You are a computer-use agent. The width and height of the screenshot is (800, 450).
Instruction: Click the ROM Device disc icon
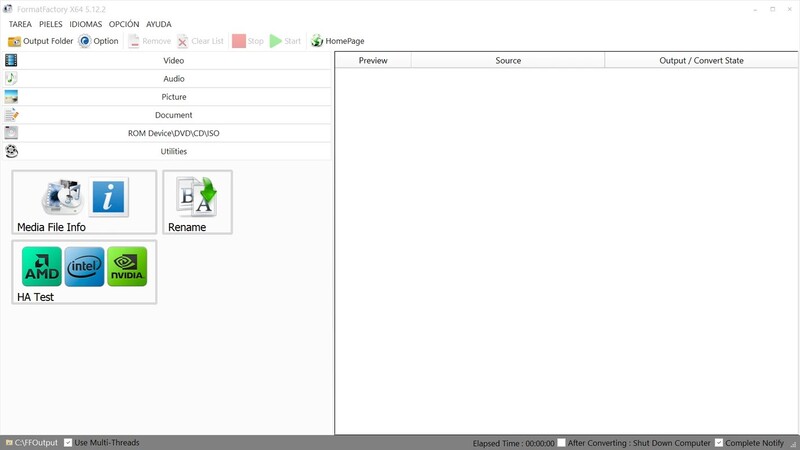11,133
